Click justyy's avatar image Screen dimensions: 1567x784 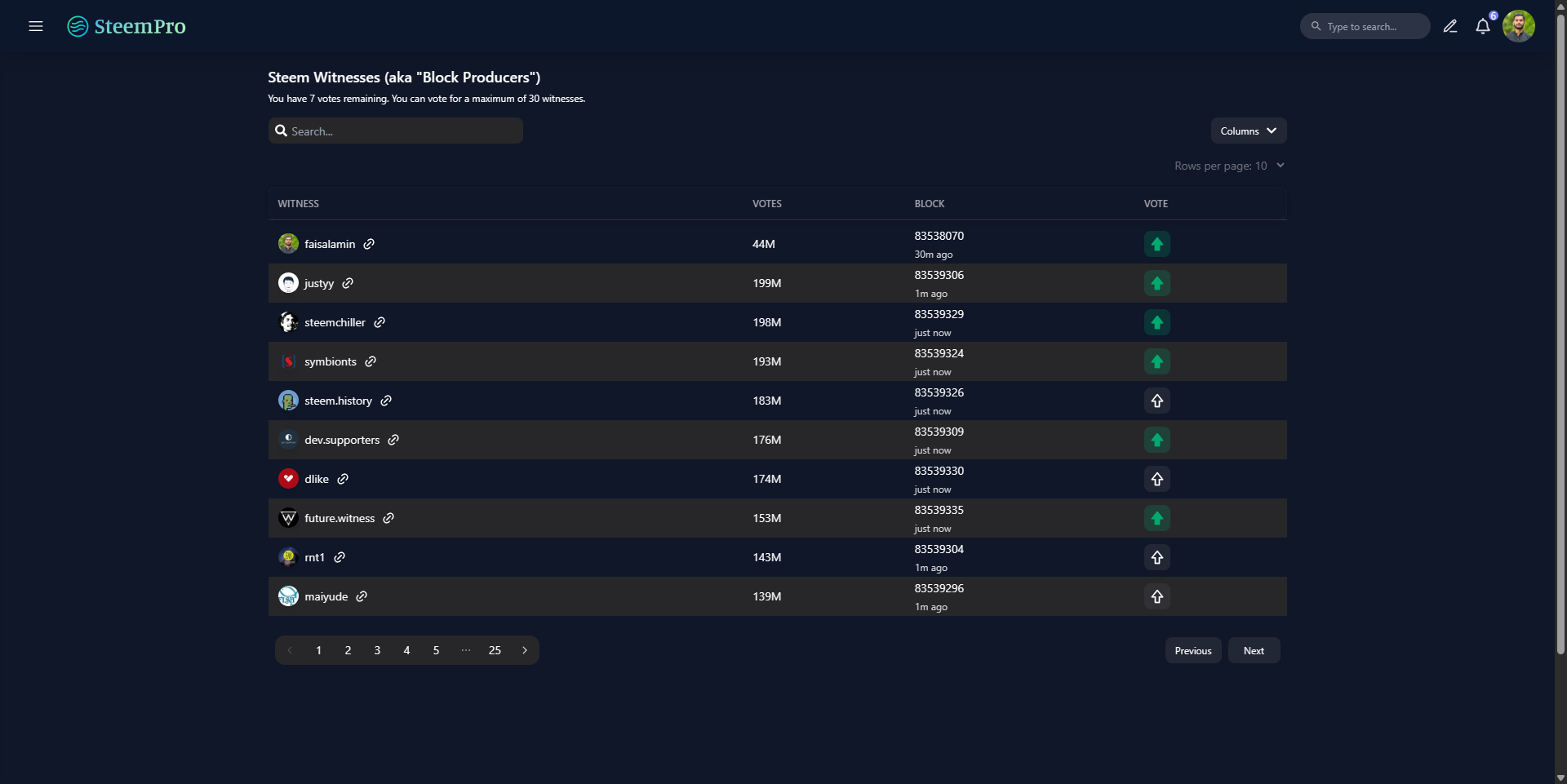tap(288, 283)
